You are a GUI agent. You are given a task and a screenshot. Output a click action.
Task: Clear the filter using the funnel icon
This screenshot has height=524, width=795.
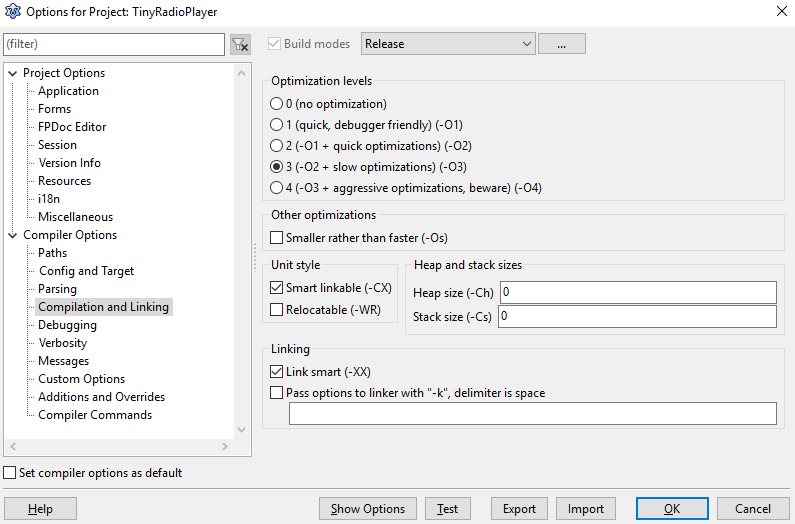point(240,45)
